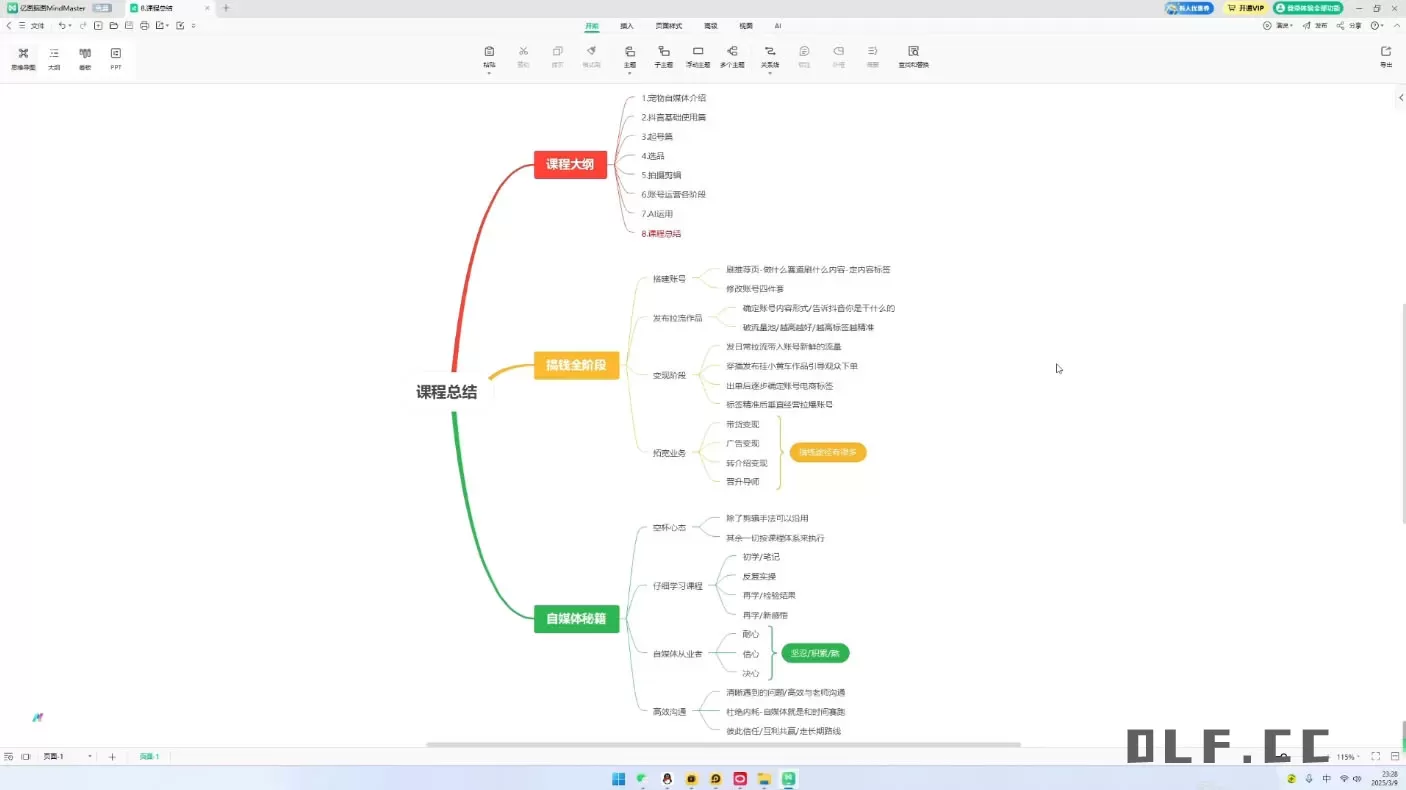Expand the right side panel arrow

click(1399, 97)
